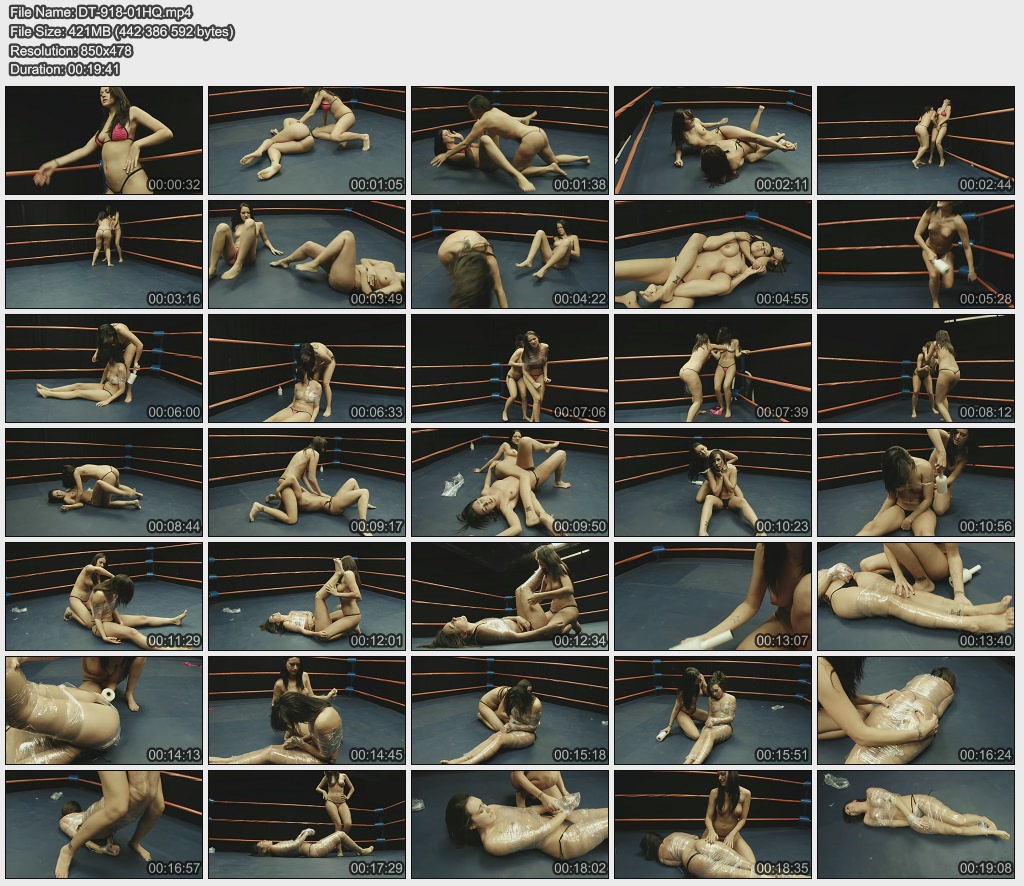
Task: Open the frame marked 00:05:28
Action: coord(916,254)
